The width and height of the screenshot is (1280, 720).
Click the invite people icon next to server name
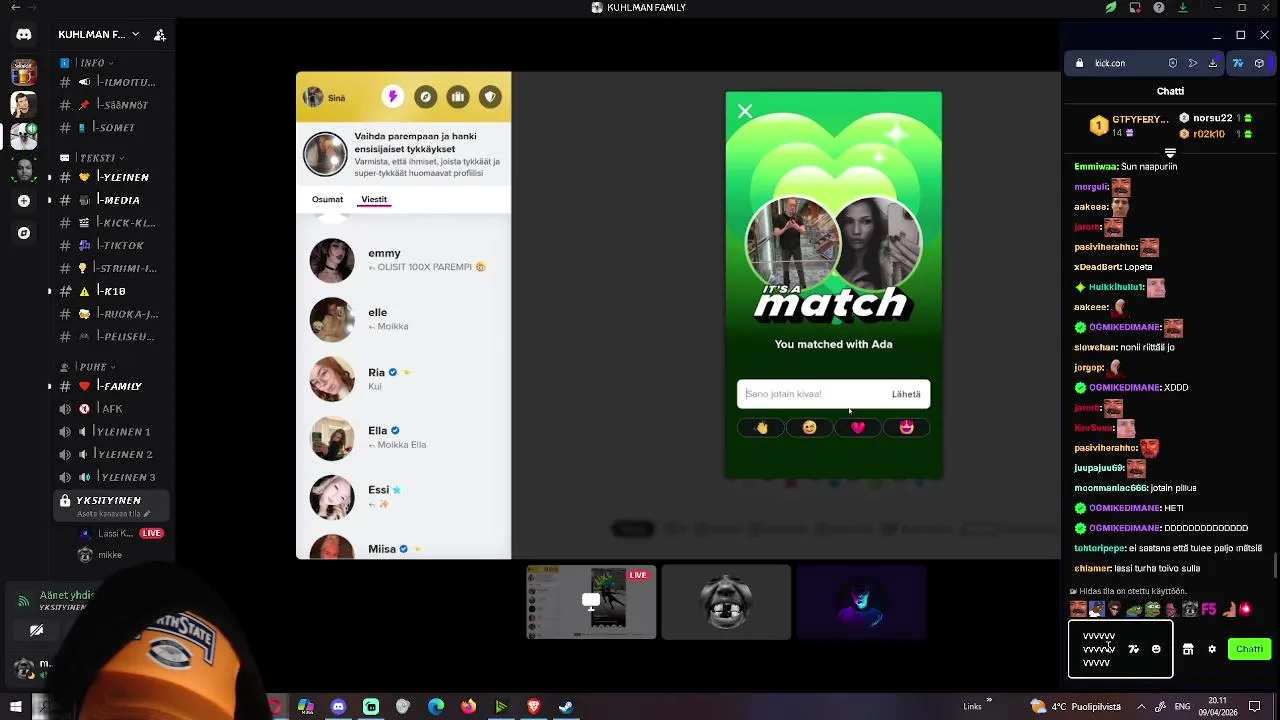coord(159,35)
